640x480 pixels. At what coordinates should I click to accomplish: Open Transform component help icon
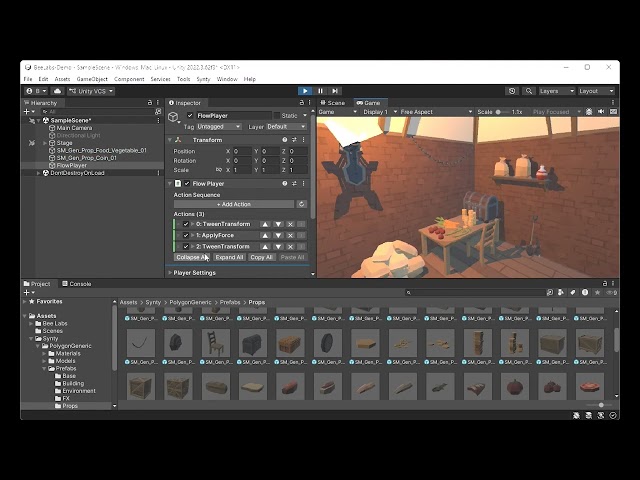click(x=284, y=140)
